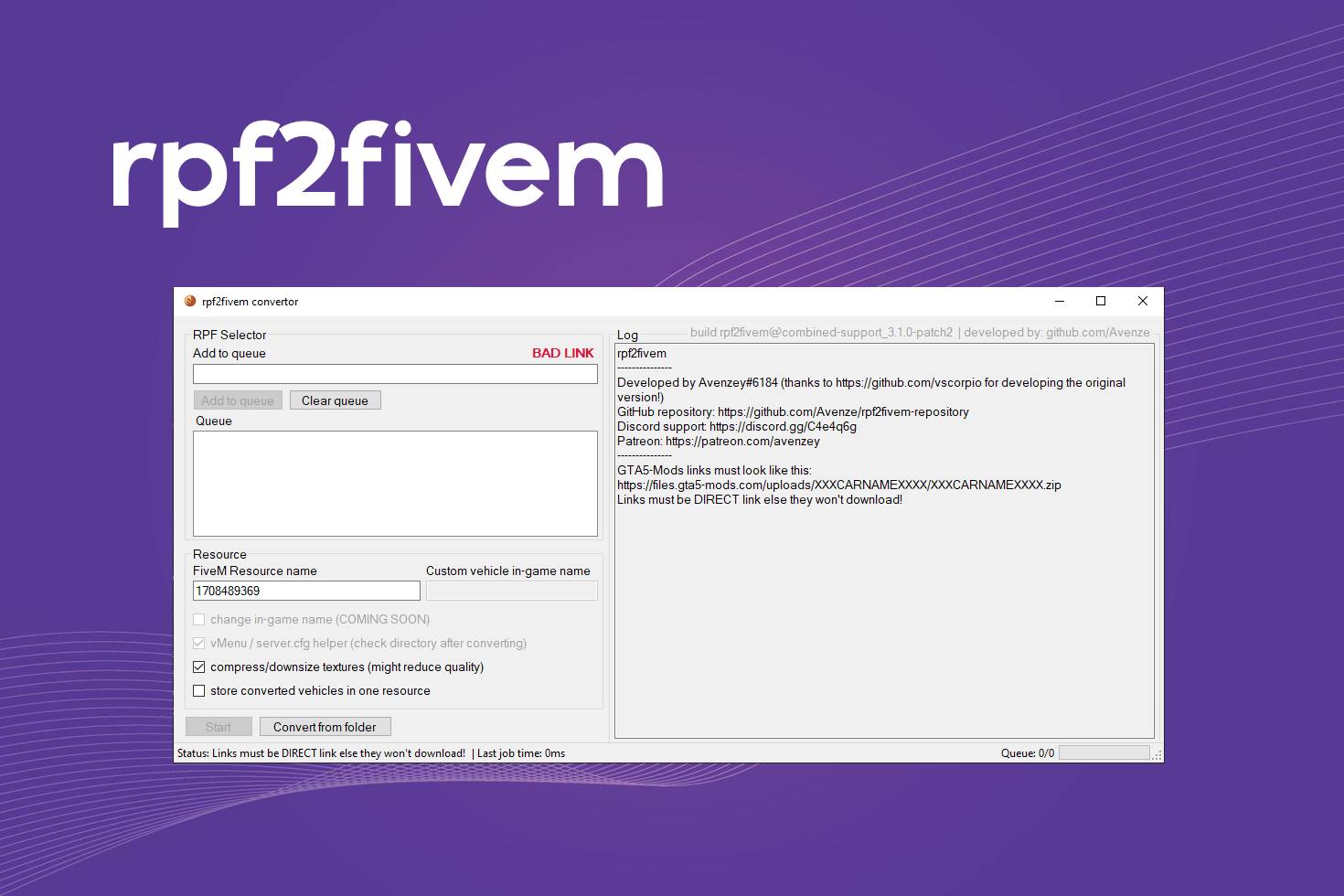Click the Custom vehicle in-game name field

511,590
